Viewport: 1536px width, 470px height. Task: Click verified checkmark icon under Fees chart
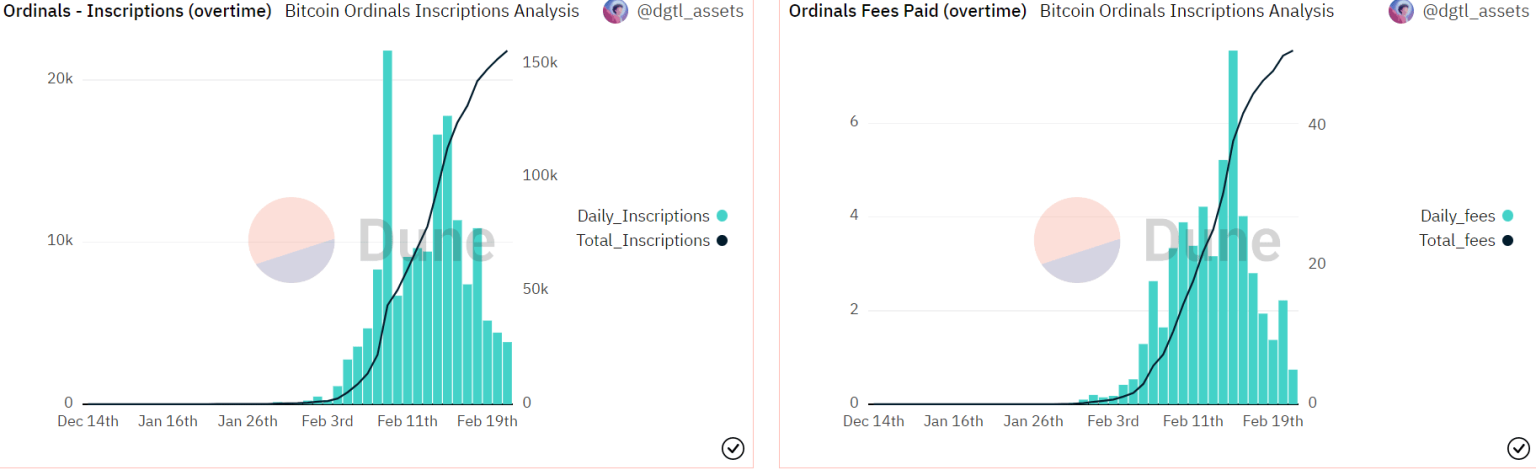1517,449
